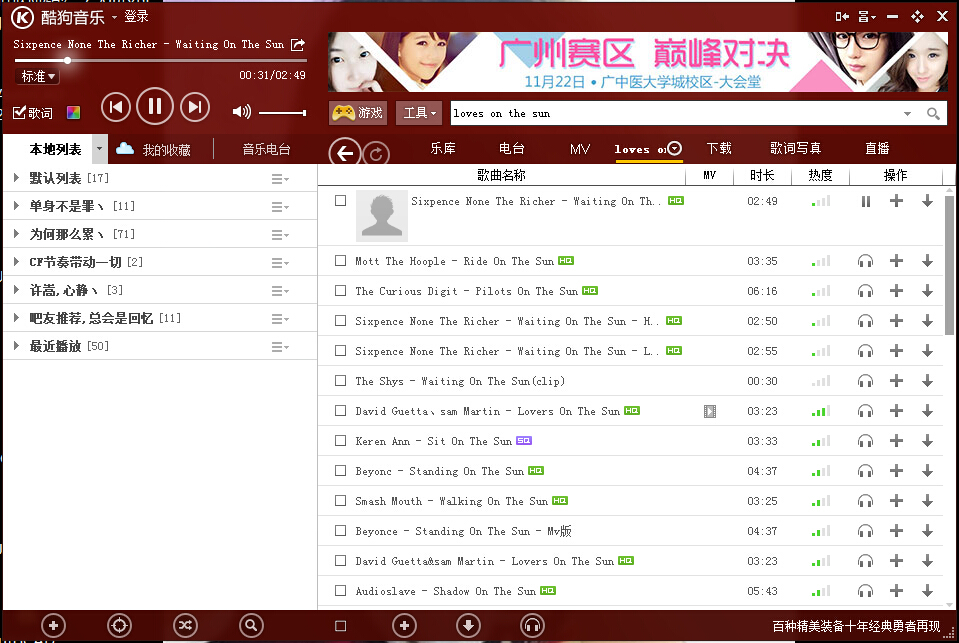Go to the previous track
This screenshot has width=959, height=643.
click(115, 108)
